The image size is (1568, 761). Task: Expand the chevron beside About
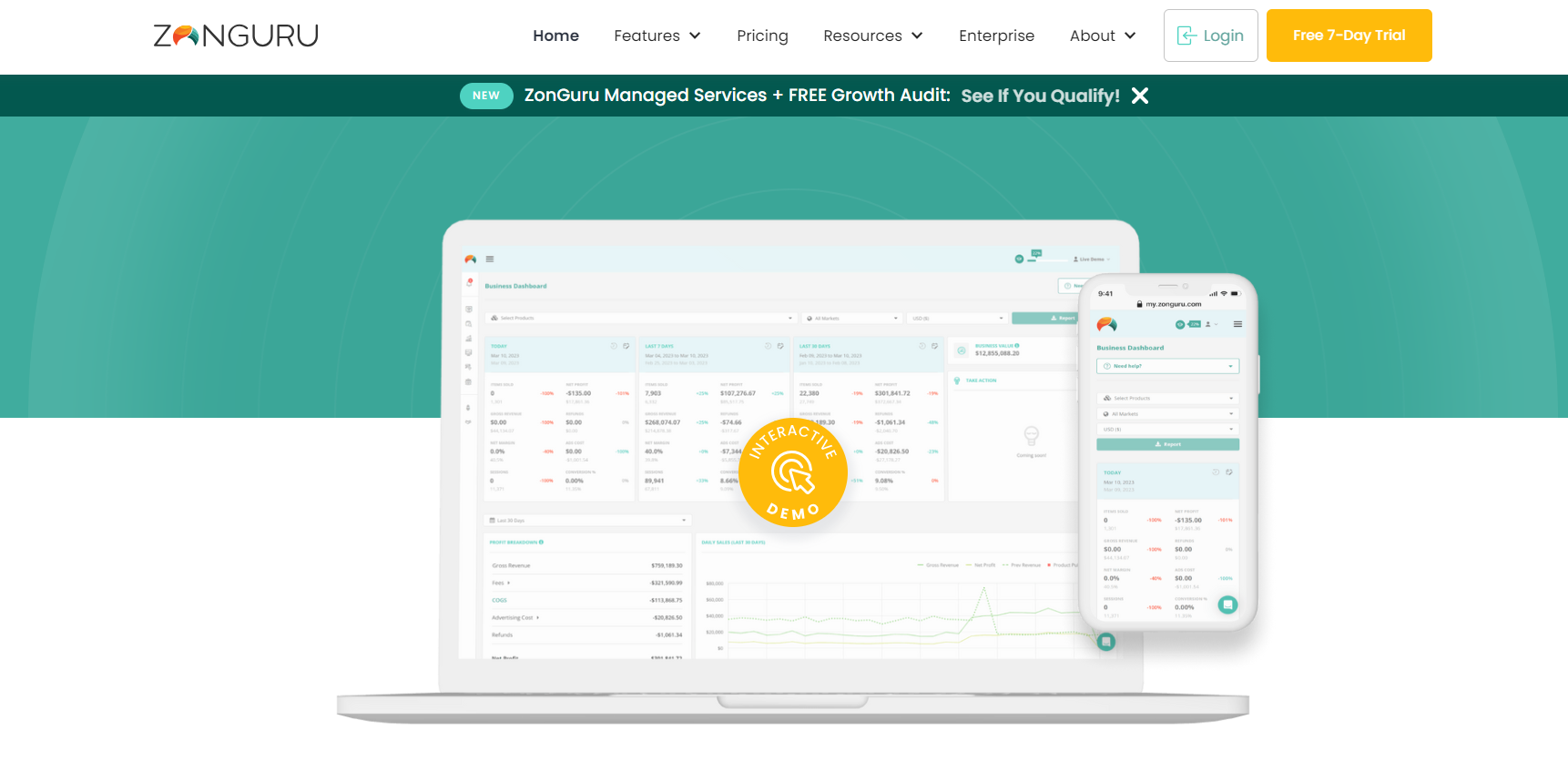(x=1130, y=36)
